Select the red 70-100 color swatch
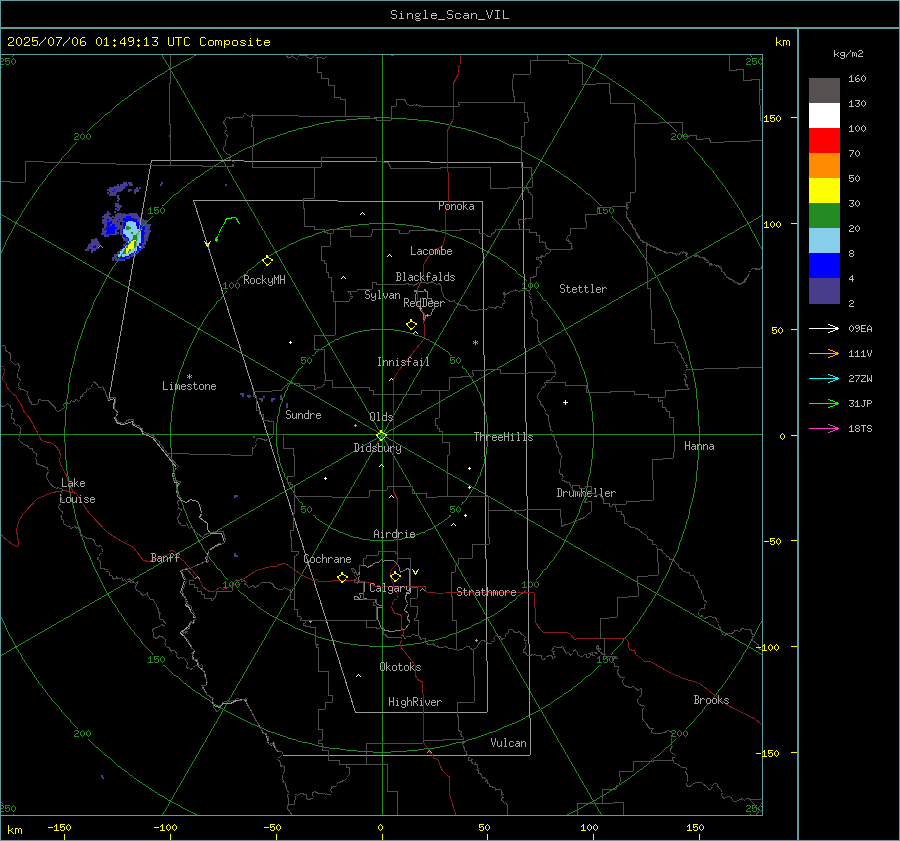Screen dimensions: 900x841 [824, 141]
